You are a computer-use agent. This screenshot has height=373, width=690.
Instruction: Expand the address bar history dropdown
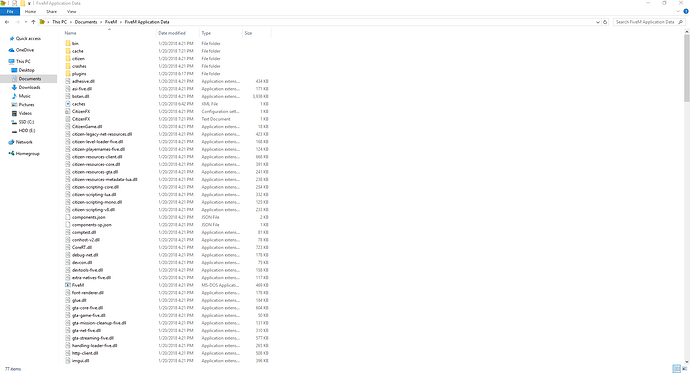coord(598,22)
